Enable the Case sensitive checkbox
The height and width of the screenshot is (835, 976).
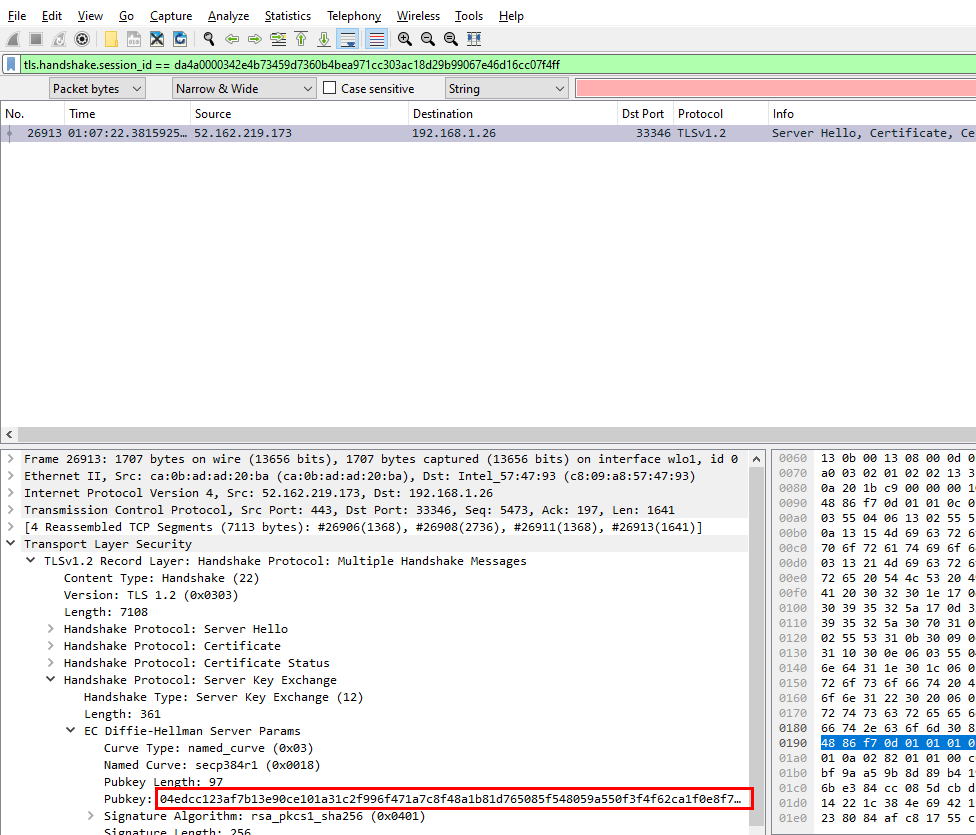tap(329, 88)
